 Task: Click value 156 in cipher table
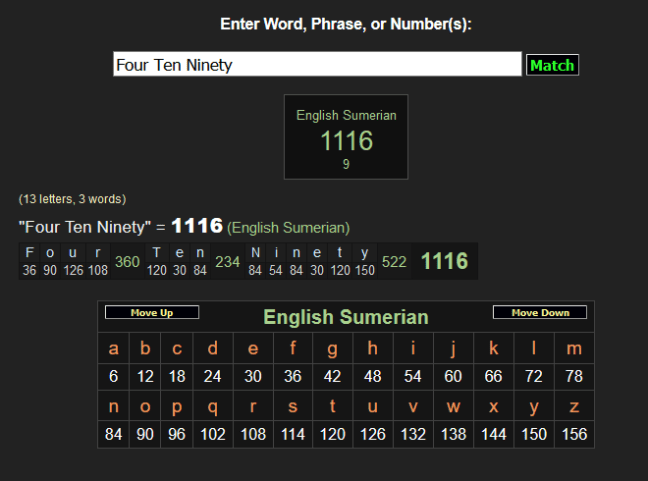(x=574, y=435)
